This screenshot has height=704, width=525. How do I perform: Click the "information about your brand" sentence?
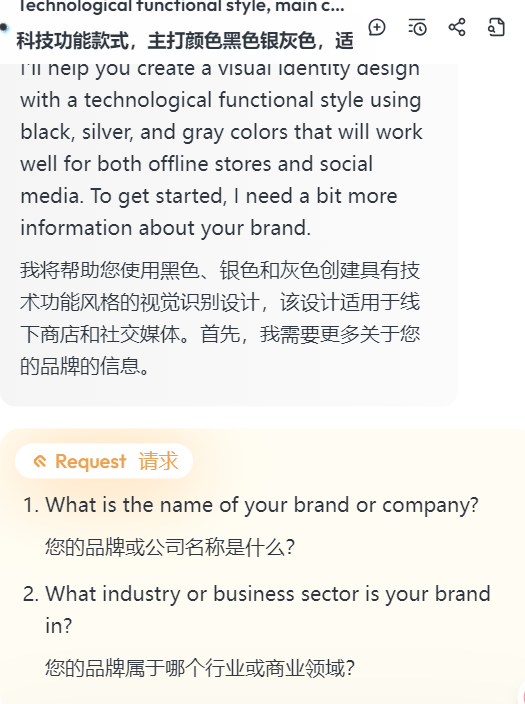(x=165, y=228)
